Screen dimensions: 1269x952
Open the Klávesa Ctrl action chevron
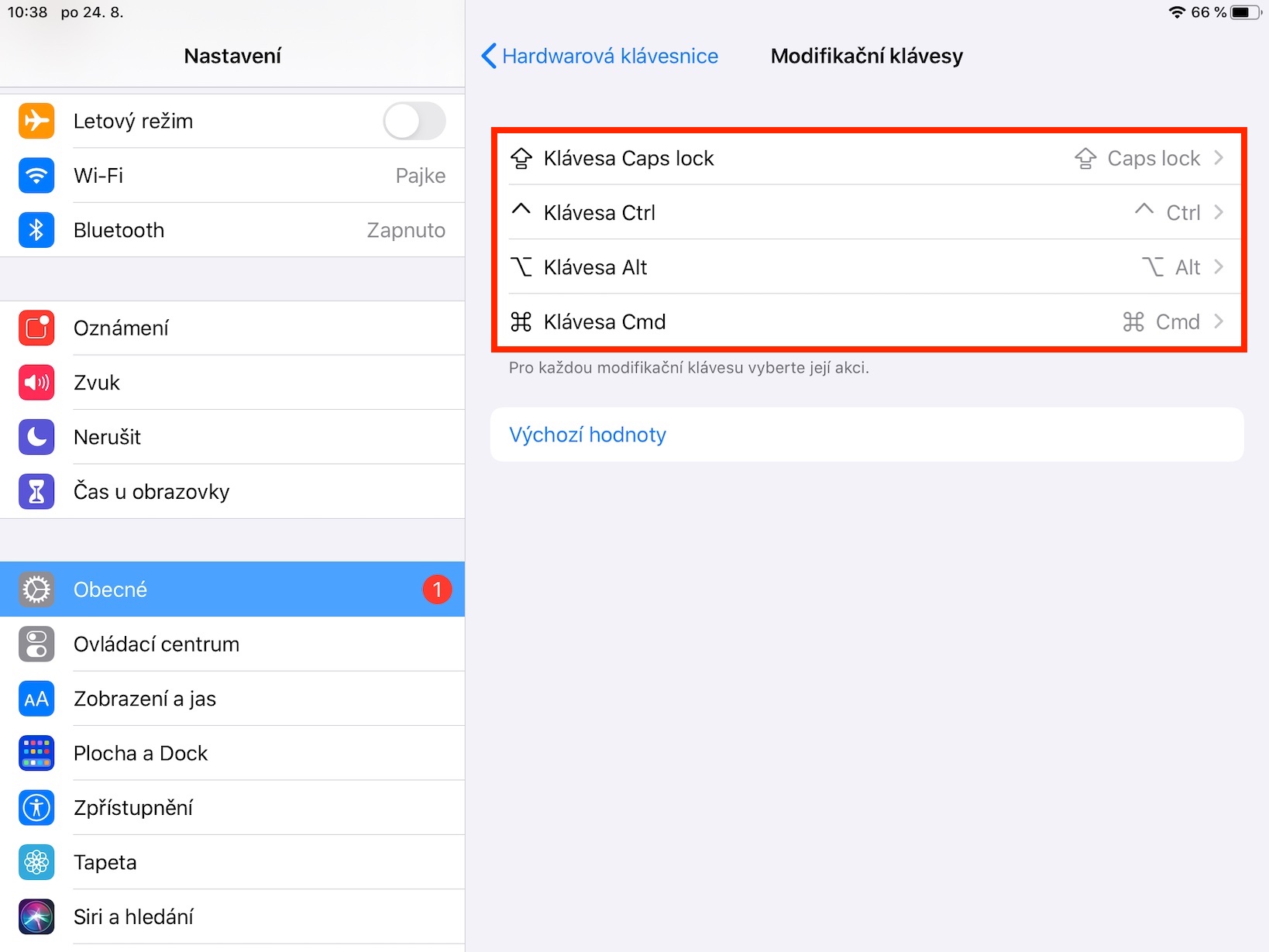(1219, 212)
